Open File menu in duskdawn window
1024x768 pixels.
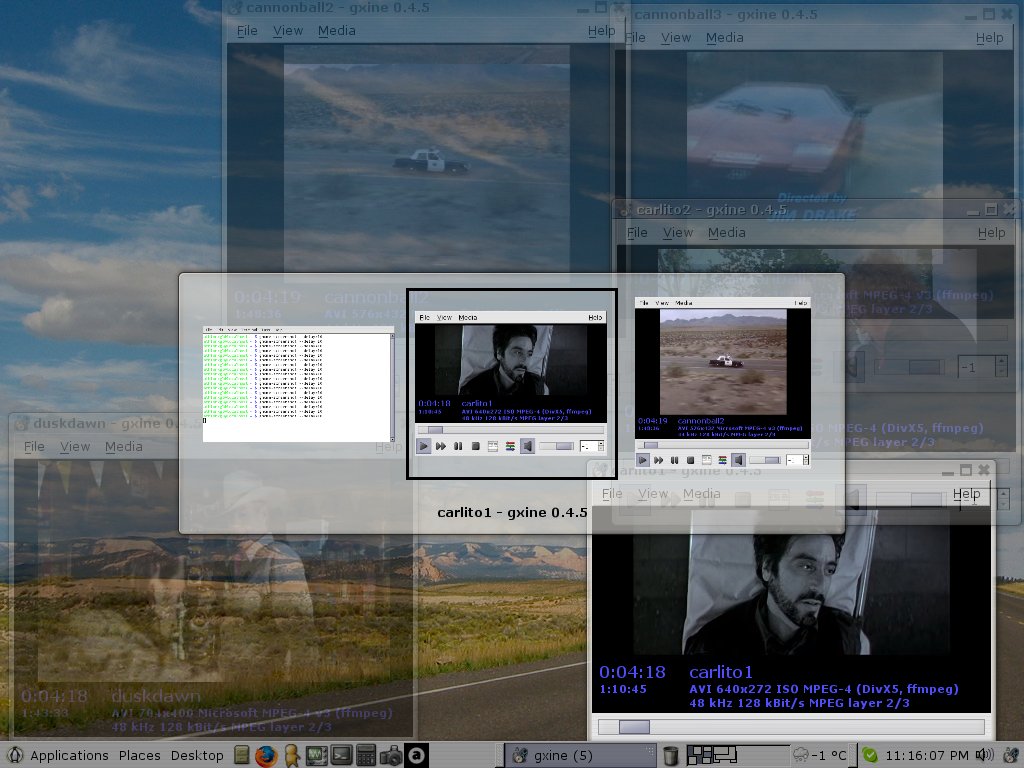34,447
